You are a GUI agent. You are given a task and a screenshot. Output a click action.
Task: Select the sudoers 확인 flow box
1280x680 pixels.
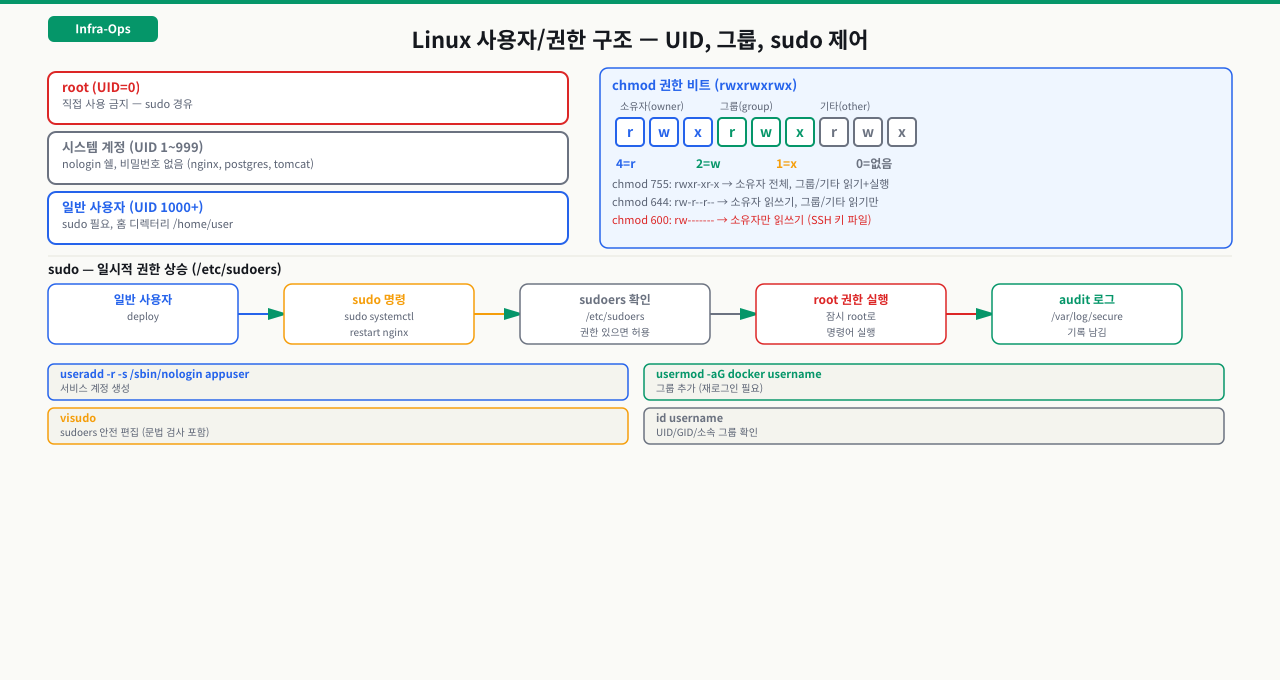(615, 314)
